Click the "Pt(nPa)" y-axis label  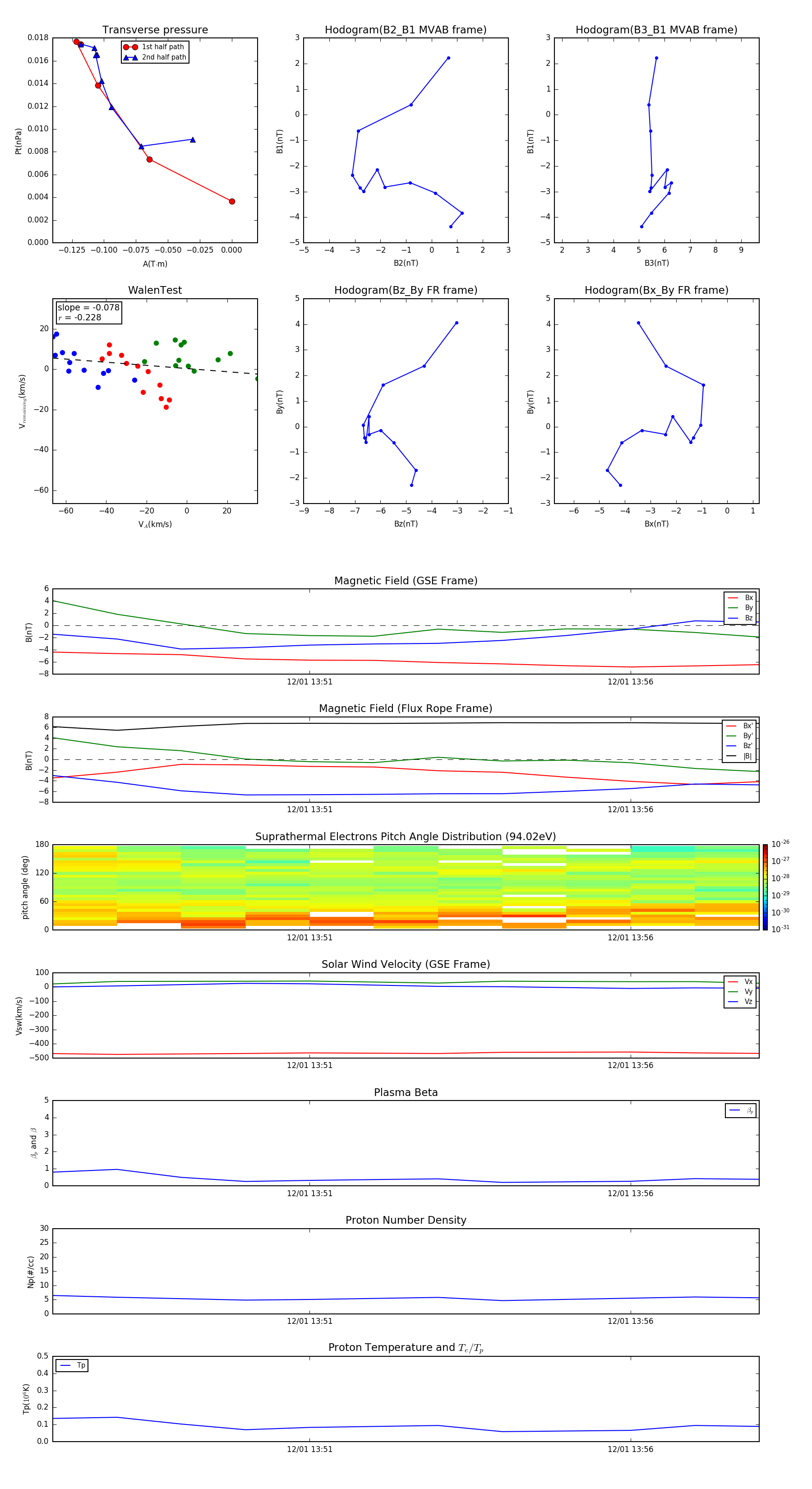18,141
